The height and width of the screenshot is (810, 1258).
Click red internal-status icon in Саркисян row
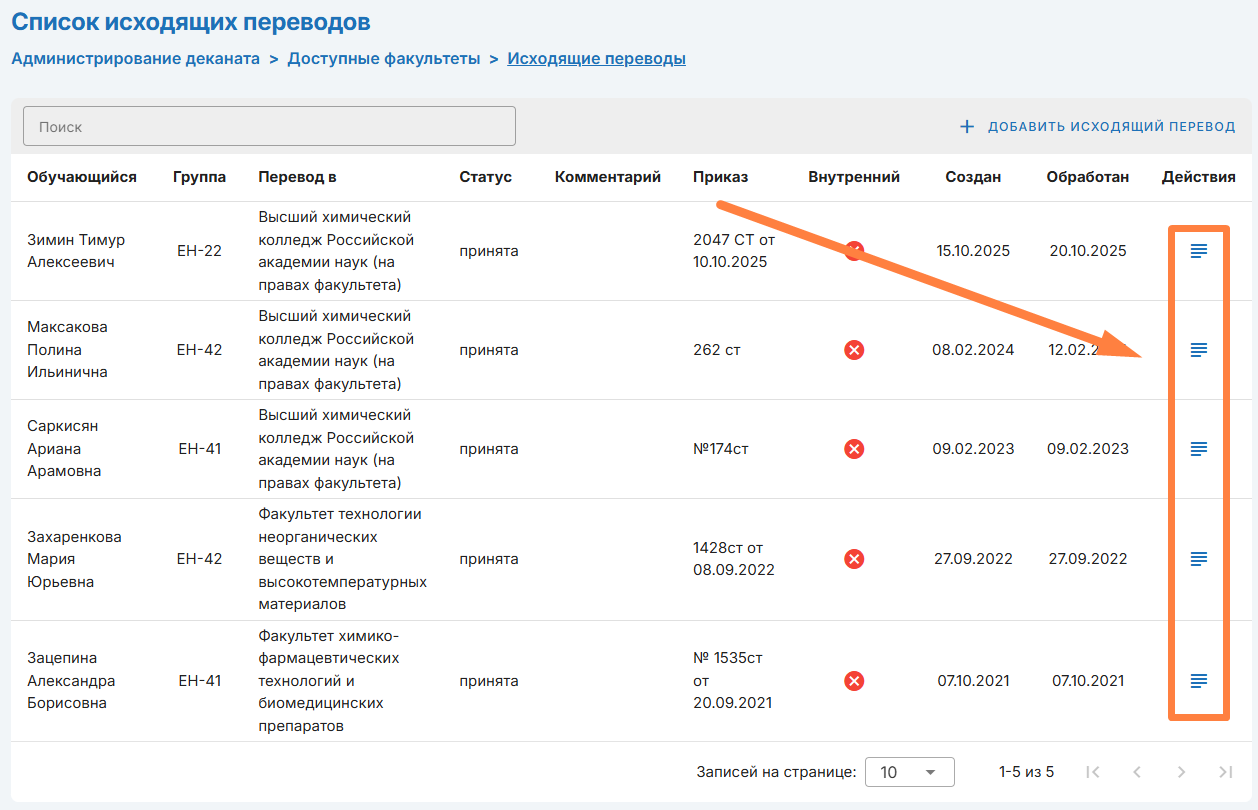point(854,449)
